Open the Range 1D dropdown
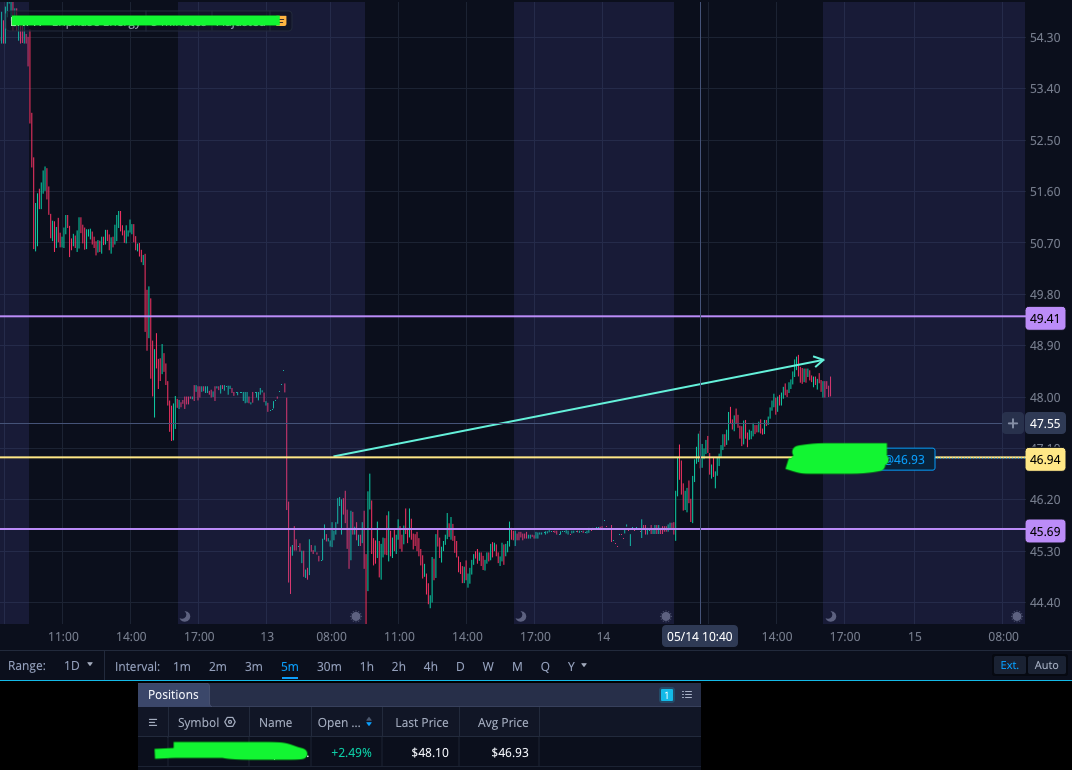This screenshot has width=1072, height=770. pyautogui.click(x=78, y=665)
